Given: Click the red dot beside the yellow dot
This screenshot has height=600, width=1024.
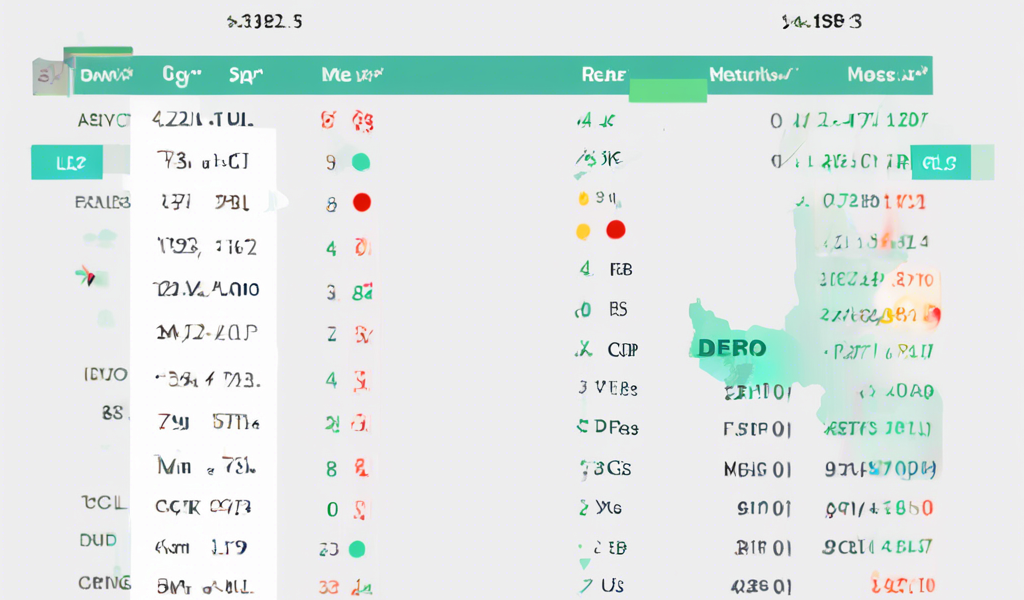Looking at the screenshot, I should pyautogui.click(x=616, y=230).
